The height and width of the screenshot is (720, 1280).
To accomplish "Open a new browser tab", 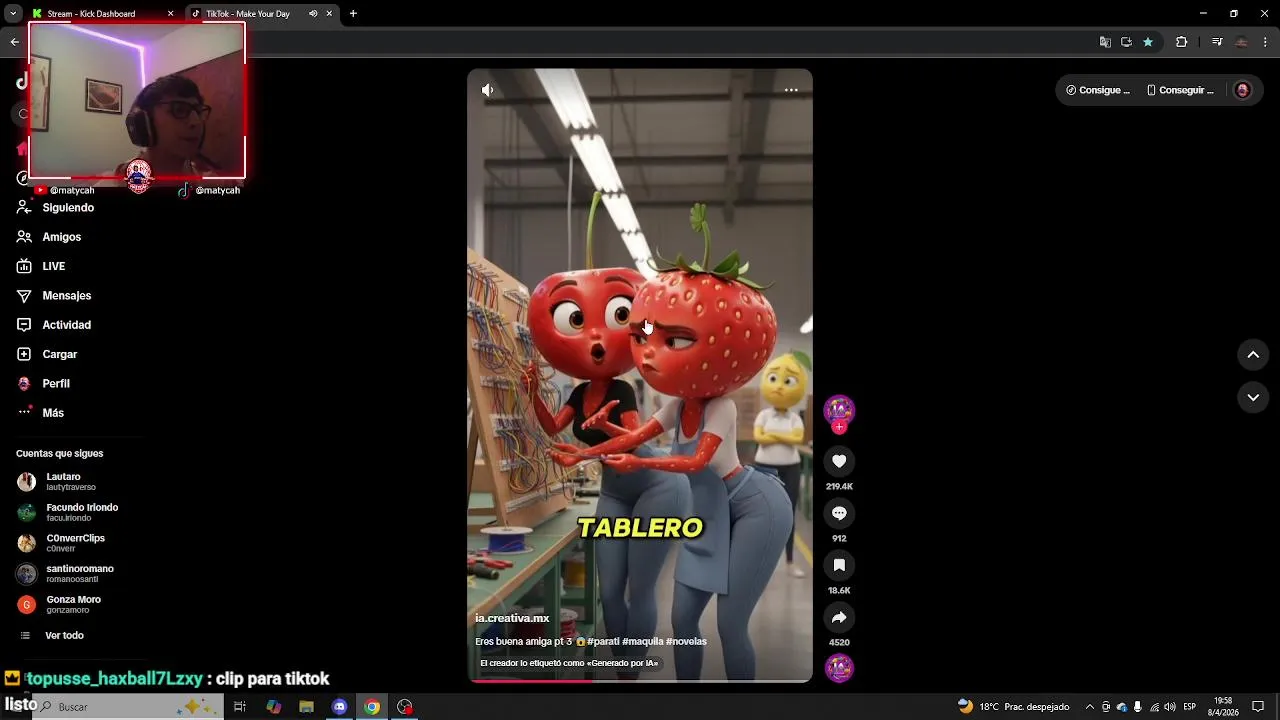I will click(x=353, y=14).
